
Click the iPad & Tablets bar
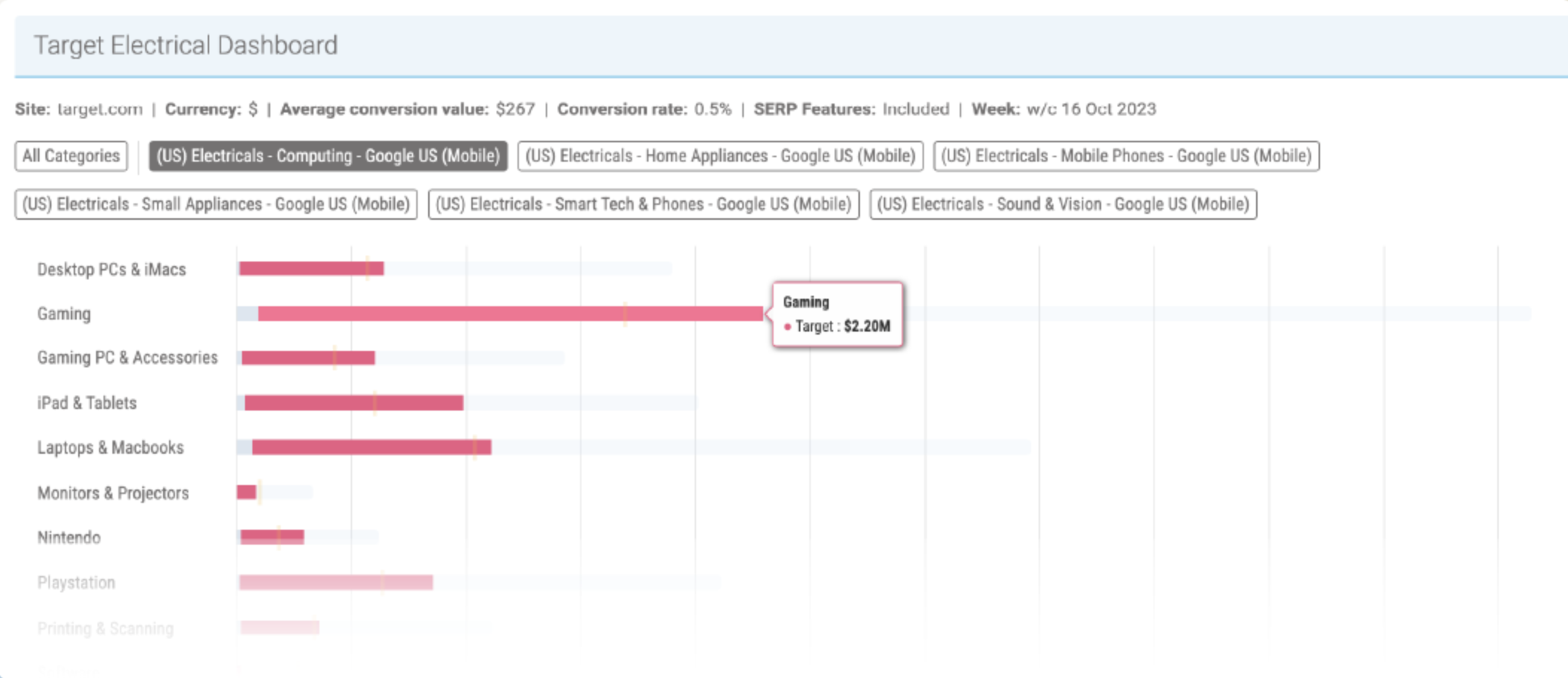(x=354, y=403)
